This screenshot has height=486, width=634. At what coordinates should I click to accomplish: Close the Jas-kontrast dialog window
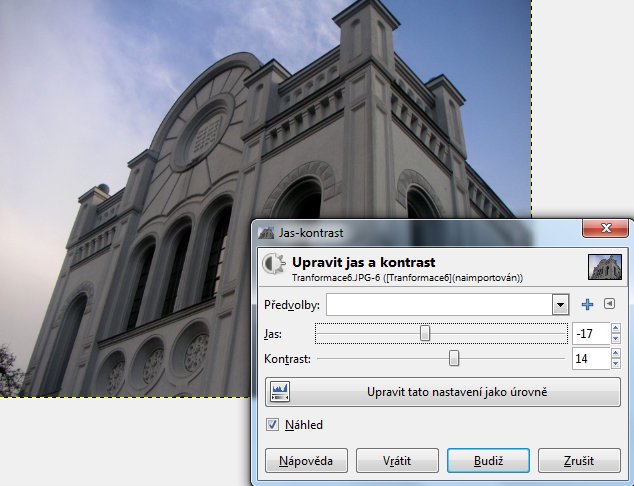(x=606, y=228)
